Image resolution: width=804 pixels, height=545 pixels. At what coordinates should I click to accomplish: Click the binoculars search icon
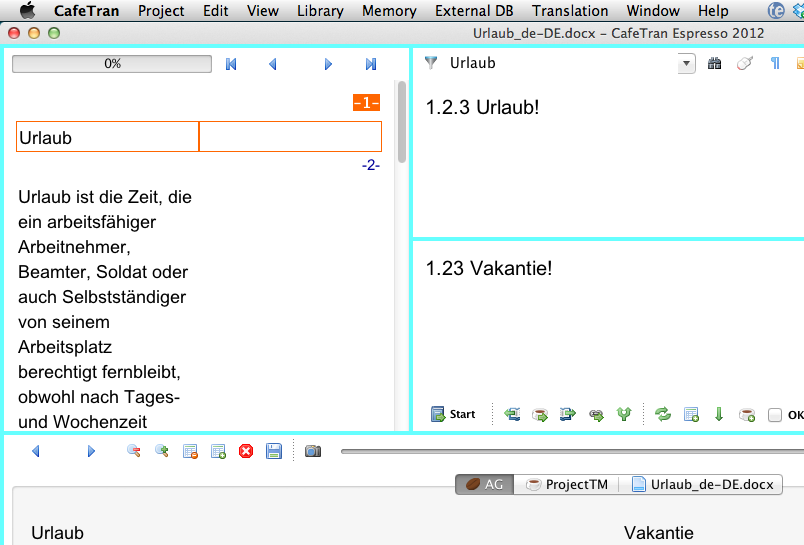coord(714,64)
